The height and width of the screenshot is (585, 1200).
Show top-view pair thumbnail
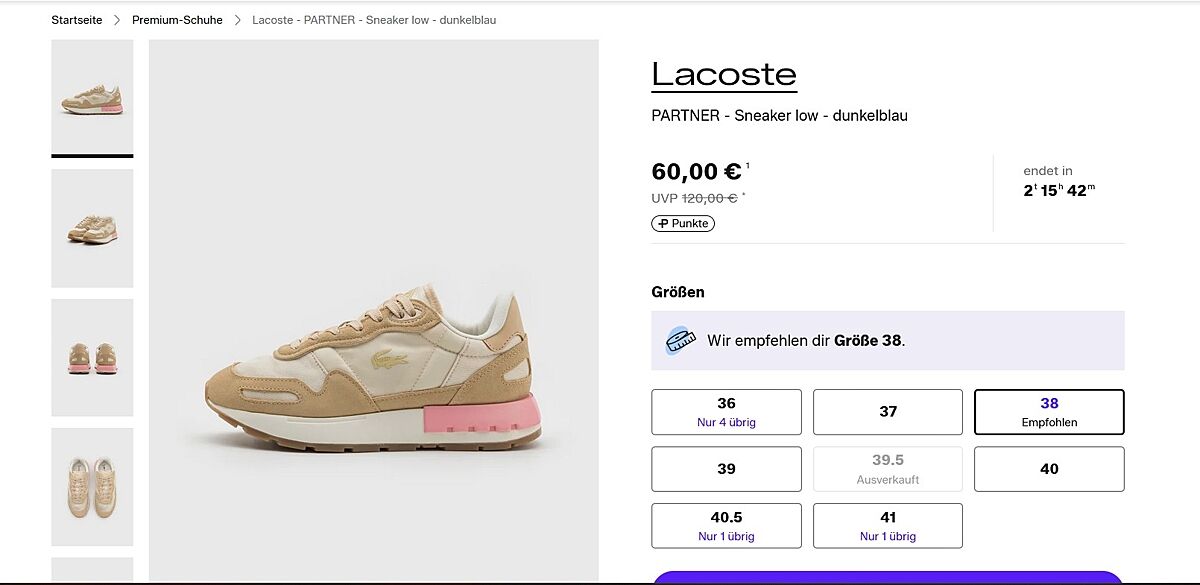click(x=92, y=486)
